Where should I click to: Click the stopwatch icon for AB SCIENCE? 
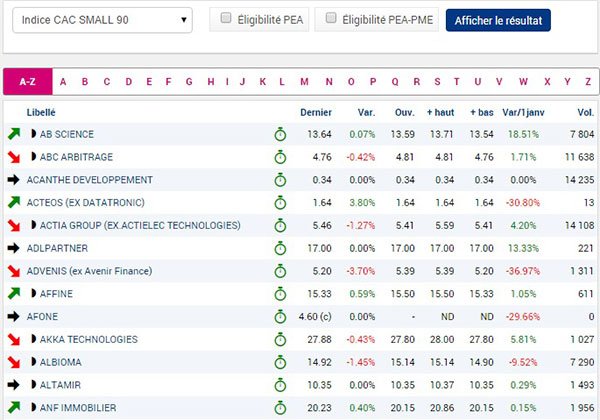280,134
